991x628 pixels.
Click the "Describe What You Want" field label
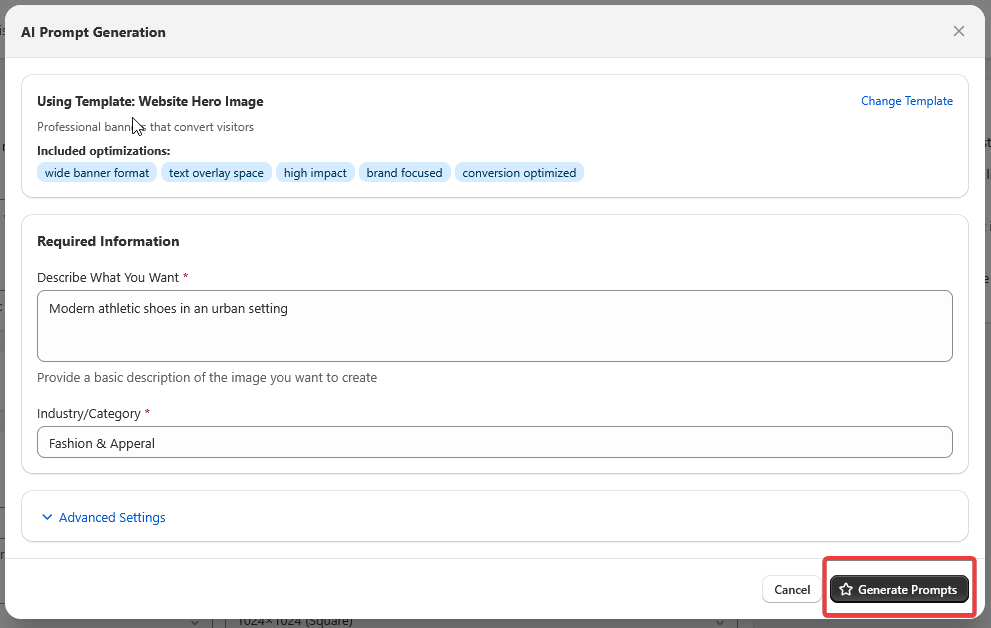(108, 277)
